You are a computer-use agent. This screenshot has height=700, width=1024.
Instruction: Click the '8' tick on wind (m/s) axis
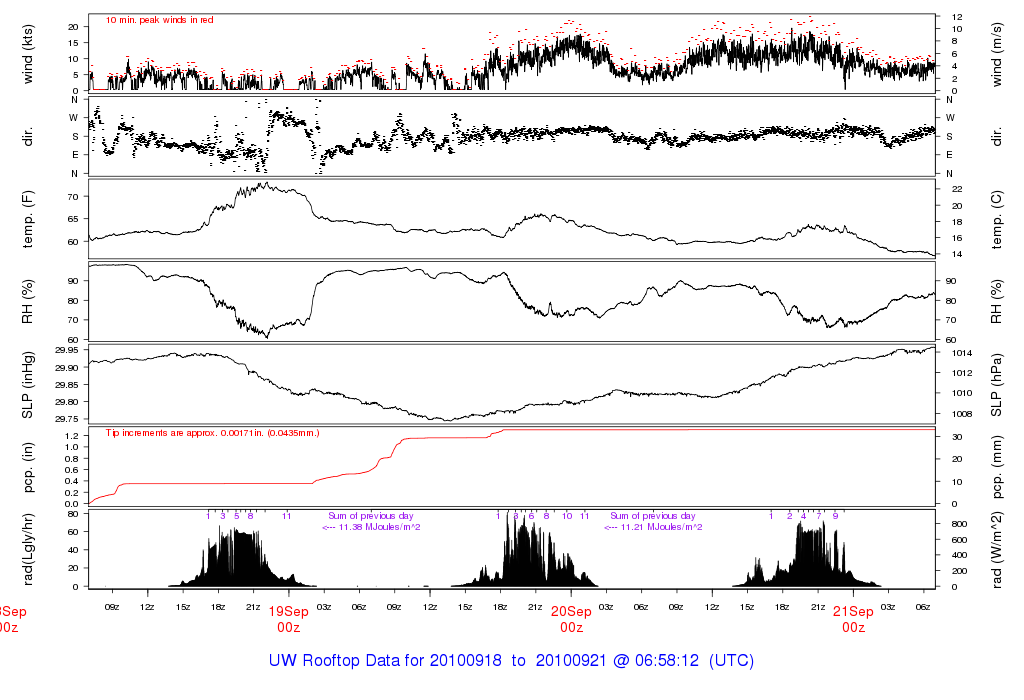click(x=955, y=41)
